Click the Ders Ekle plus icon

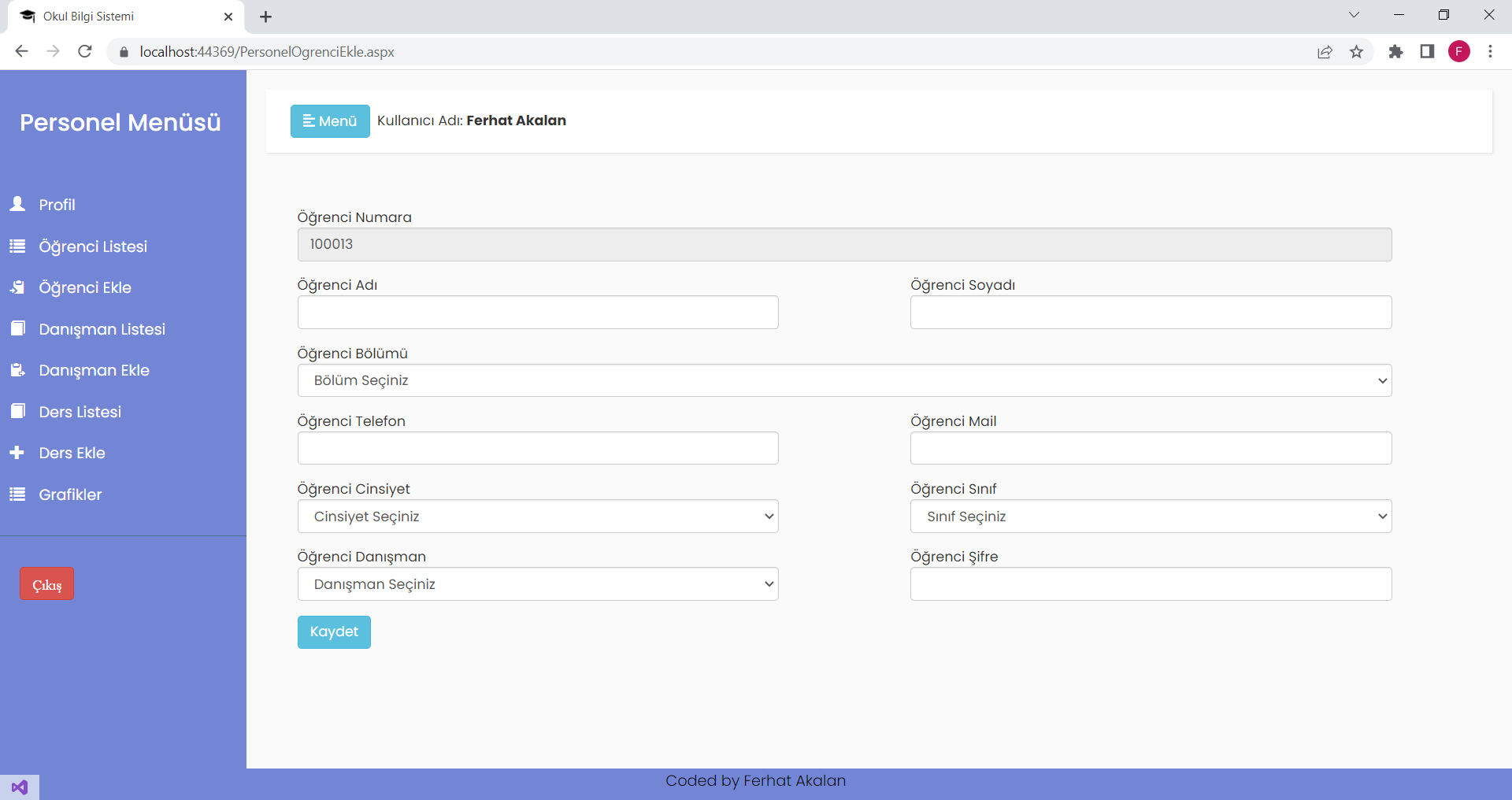point(17,452)
